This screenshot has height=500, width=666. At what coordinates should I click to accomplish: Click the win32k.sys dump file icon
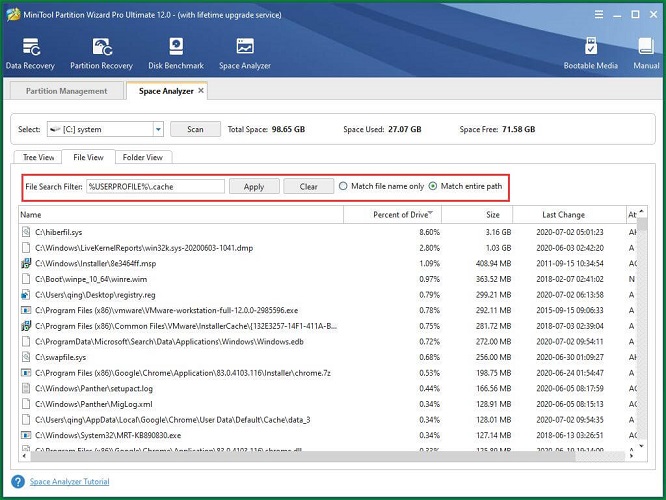pos(26,248)
